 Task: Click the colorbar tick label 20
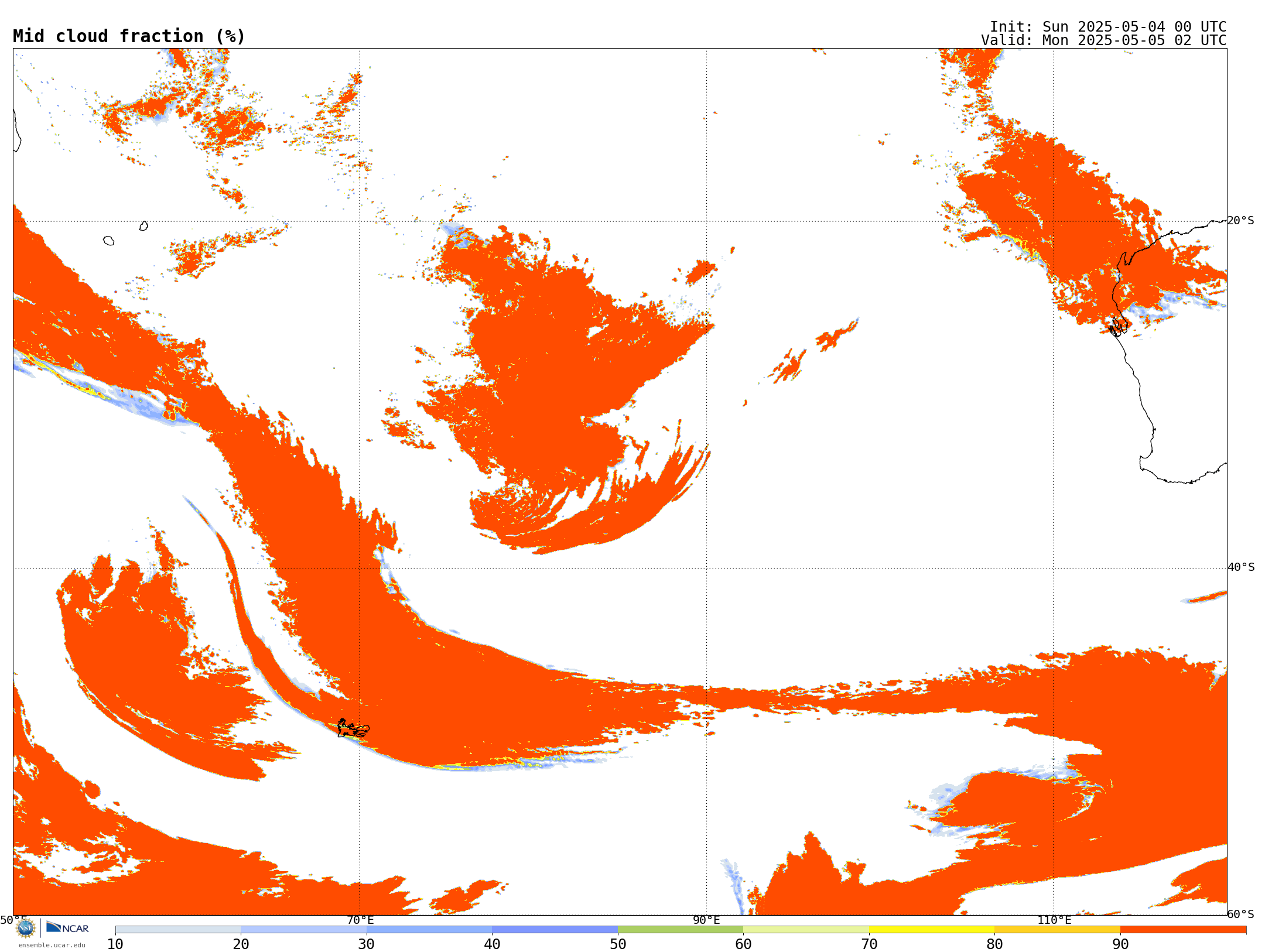tap(241, 944)
